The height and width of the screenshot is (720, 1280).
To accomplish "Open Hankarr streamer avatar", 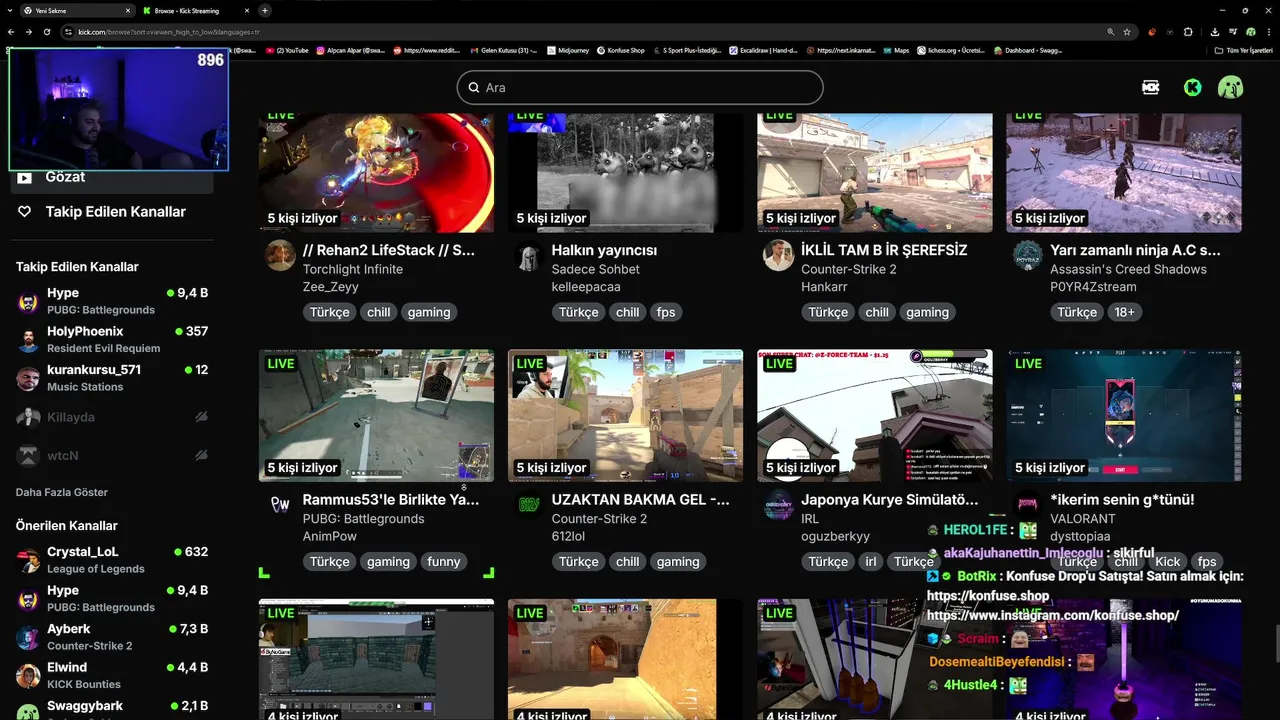I will coord(778,255).
